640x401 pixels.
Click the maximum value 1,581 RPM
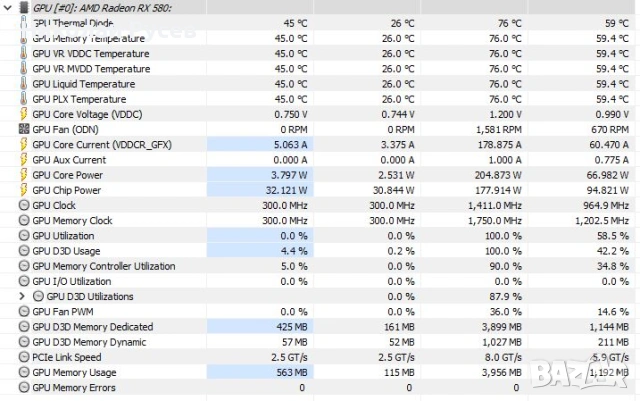click(499, 129)
